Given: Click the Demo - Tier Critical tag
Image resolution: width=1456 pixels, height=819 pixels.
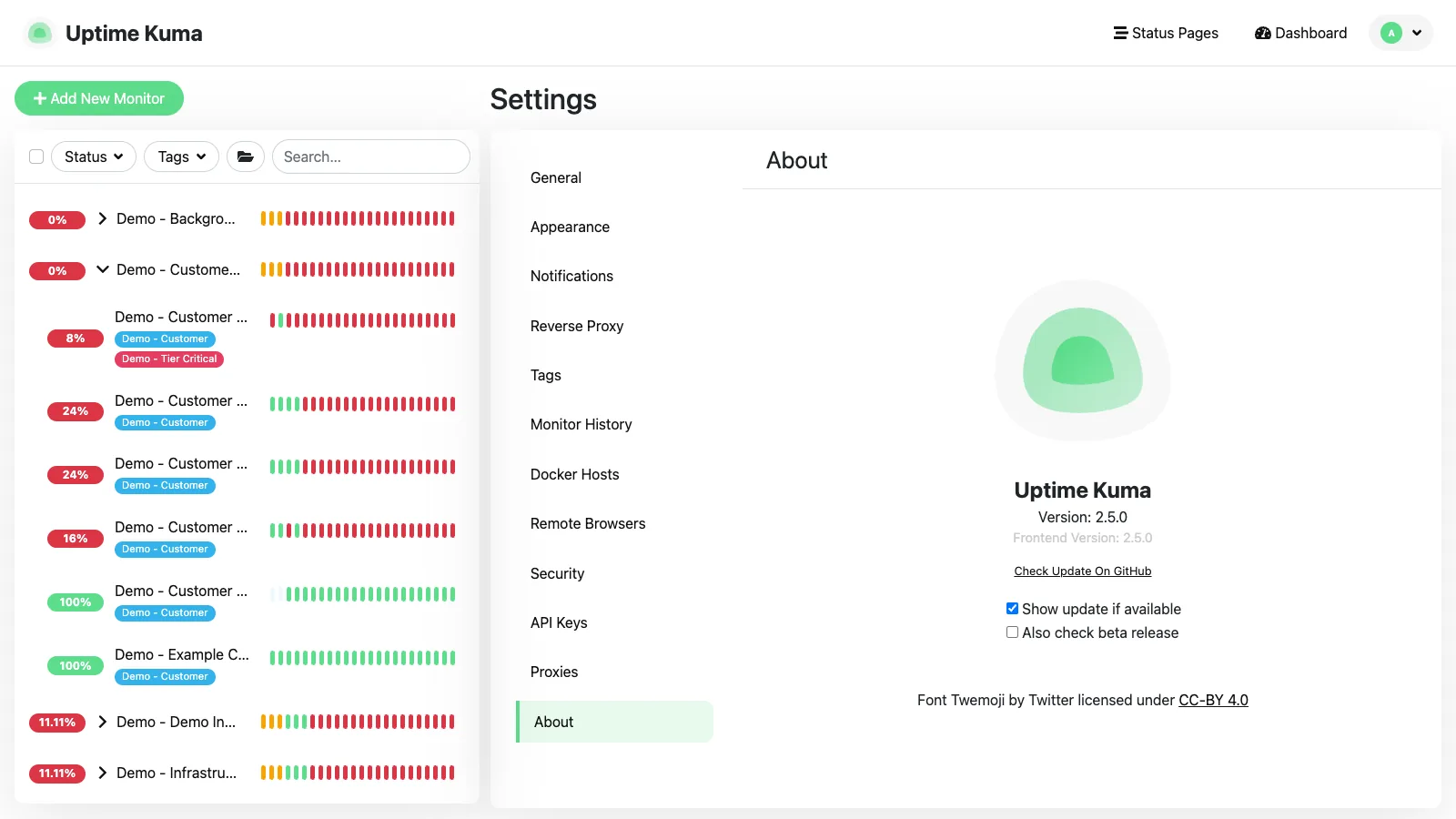Looking at the screenshot, I should [169, 359].
